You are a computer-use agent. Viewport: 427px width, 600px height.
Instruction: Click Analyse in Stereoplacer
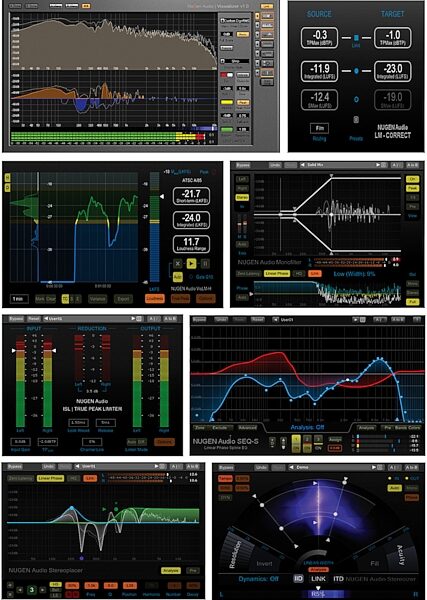point(171,571)
